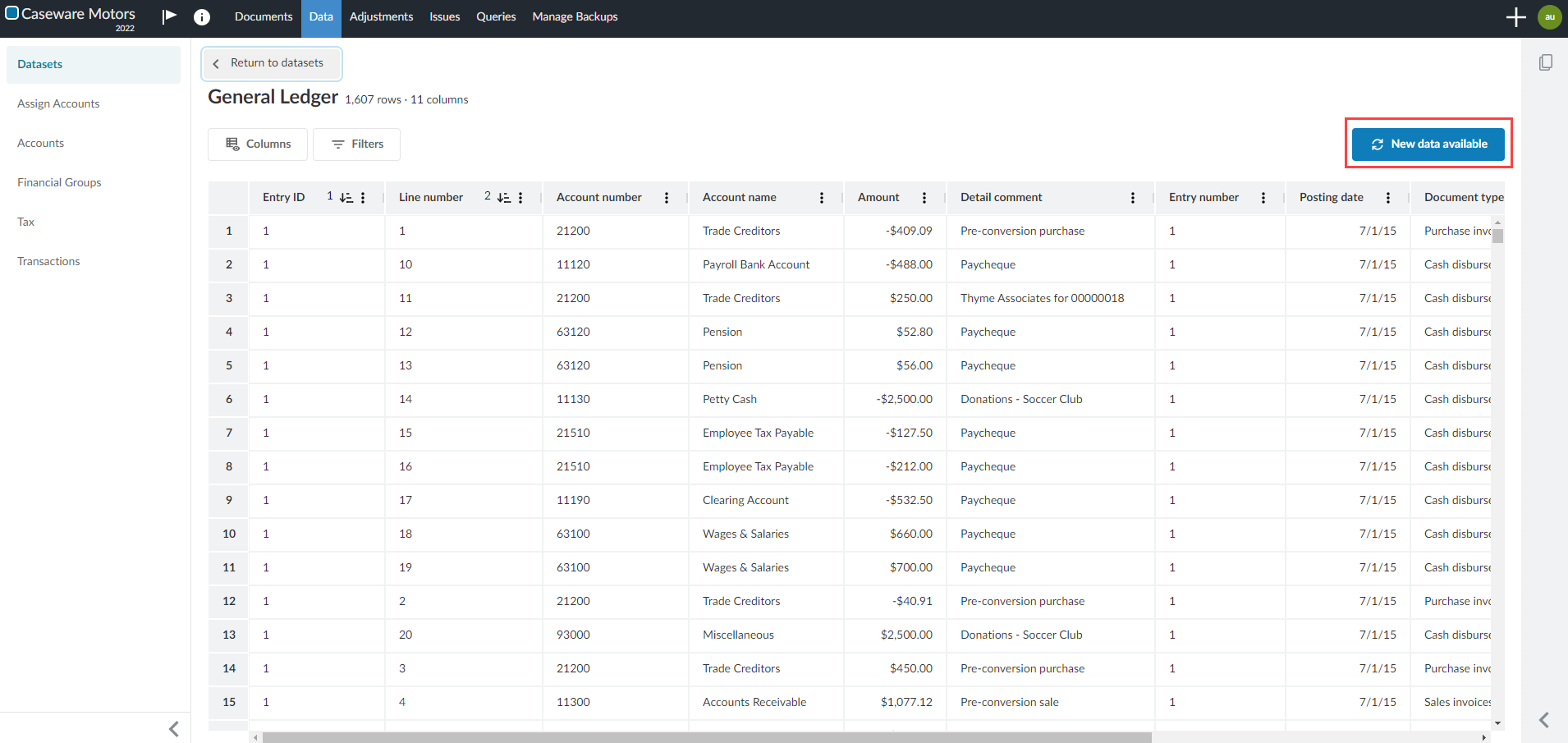Open the Filters panel
This screenshot has width=1568, height=743.
[357, 144]
